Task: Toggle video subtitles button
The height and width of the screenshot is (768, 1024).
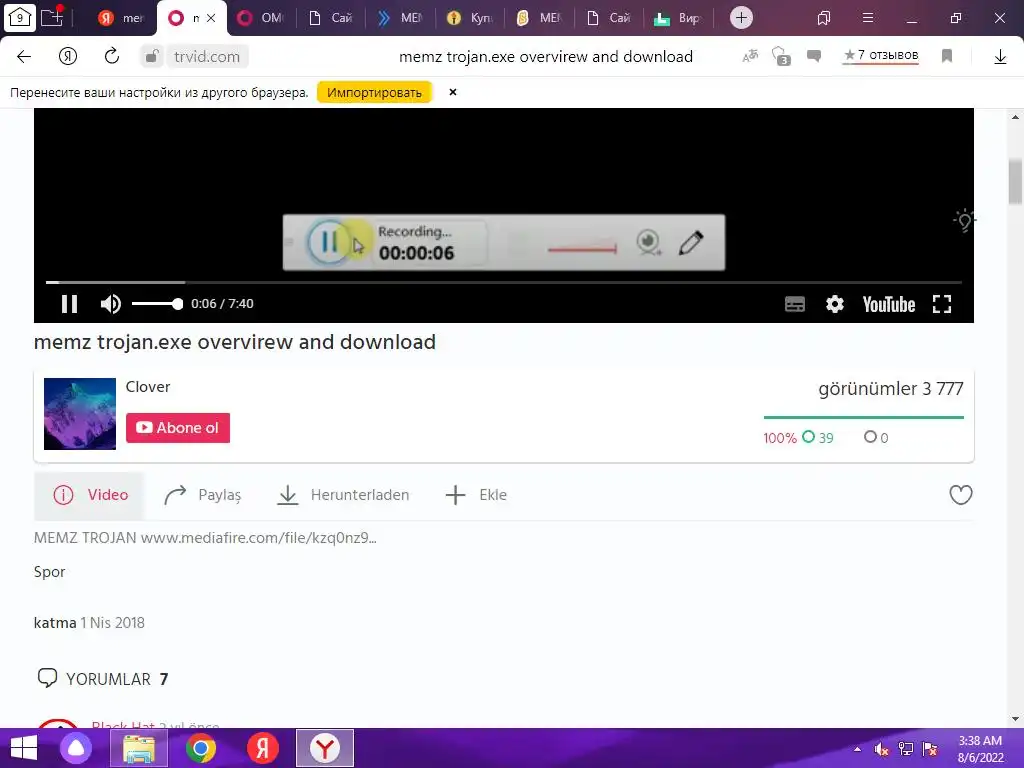Action: click(794, 304)
